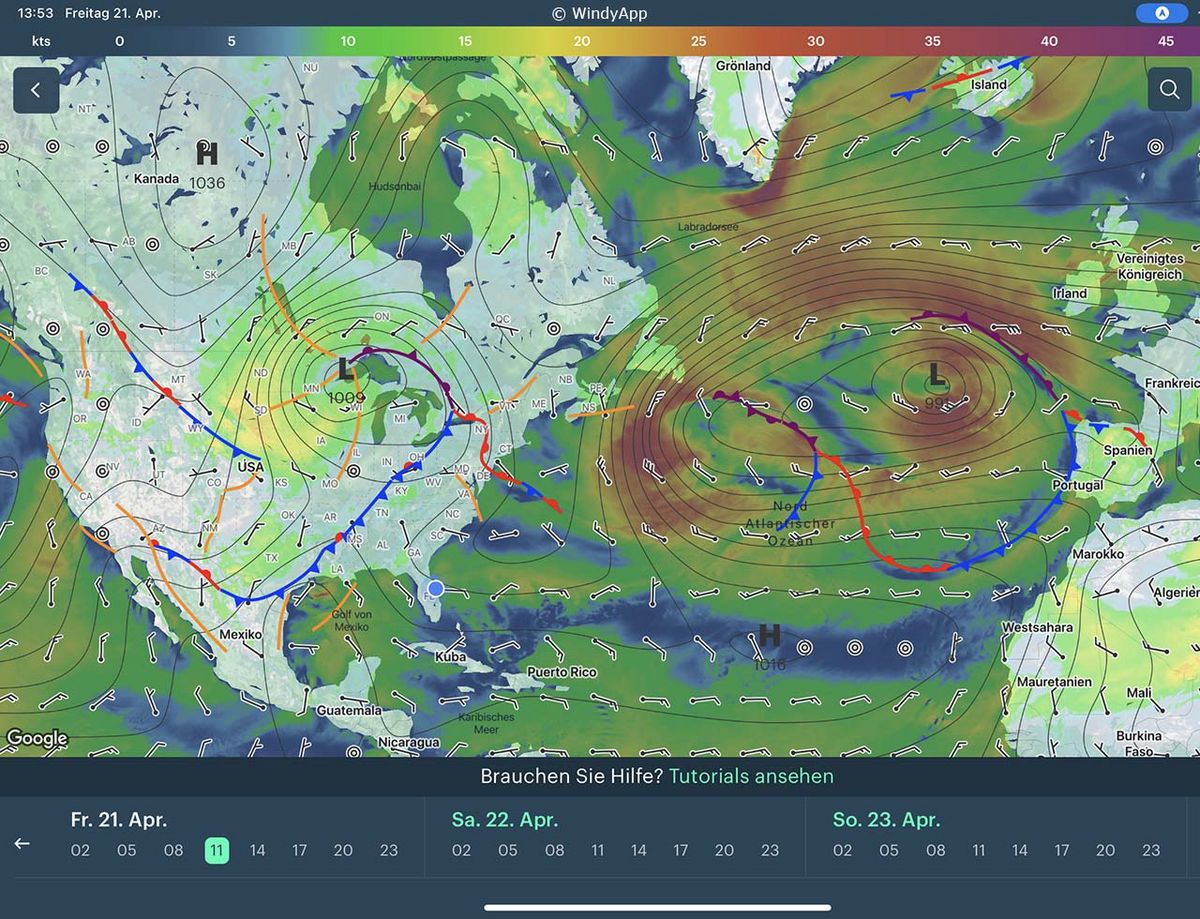Open the Tutorials ansehen link
The width and height of the screenshot is (1200, 919).
(x=751, y=777)
